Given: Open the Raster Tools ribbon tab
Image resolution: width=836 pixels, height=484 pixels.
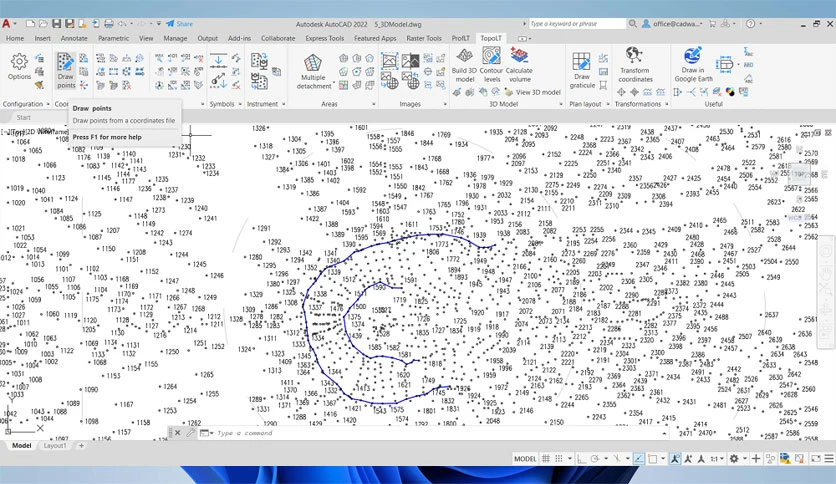Looking at the screenshot, I should pyautogui.click(x=424, y=38).
